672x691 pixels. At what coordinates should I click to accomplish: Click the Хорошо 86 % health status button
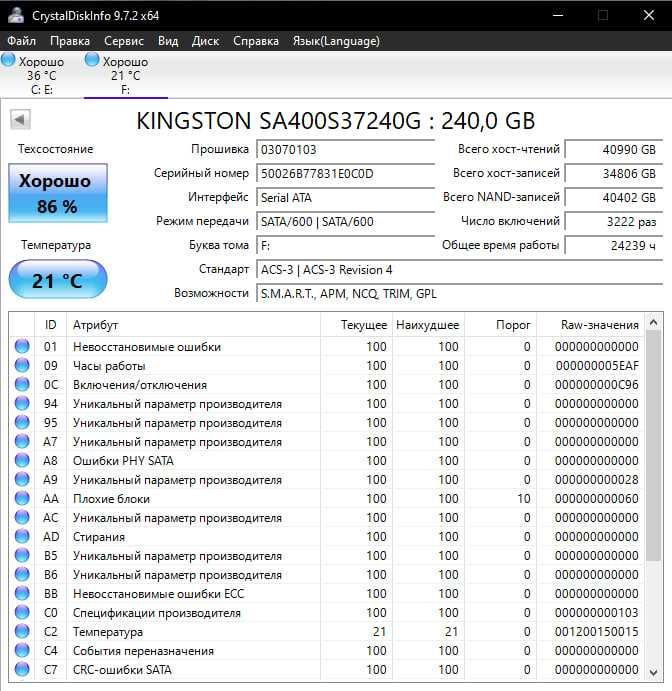pyautogui.click(x=58, y=193)
